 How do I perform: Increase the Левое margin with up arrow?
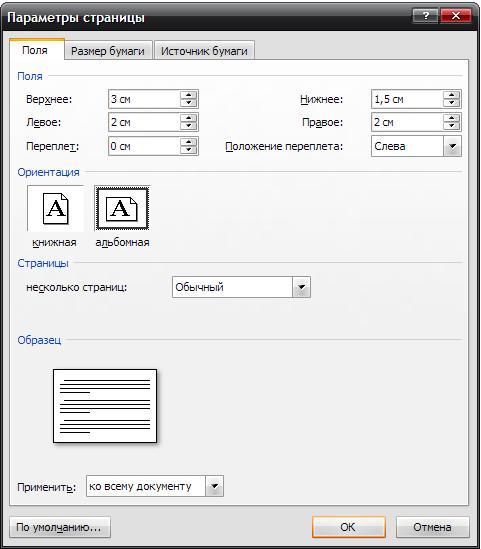(x=189, y=118)
